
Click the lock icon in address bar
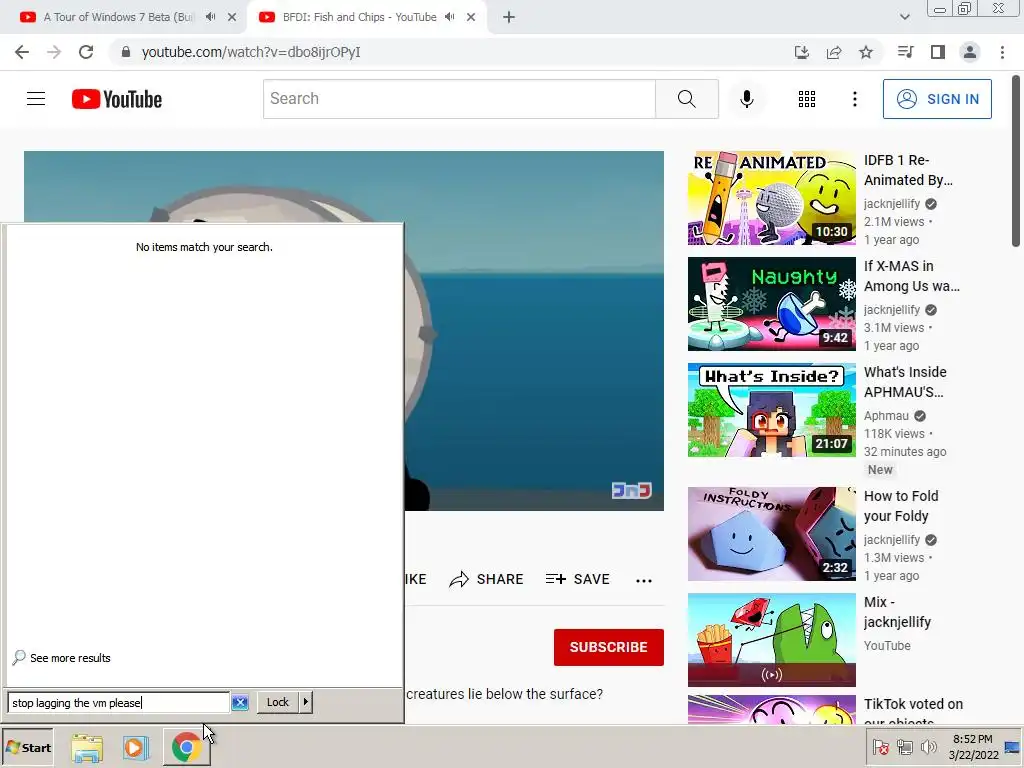(x=126, y=52)
